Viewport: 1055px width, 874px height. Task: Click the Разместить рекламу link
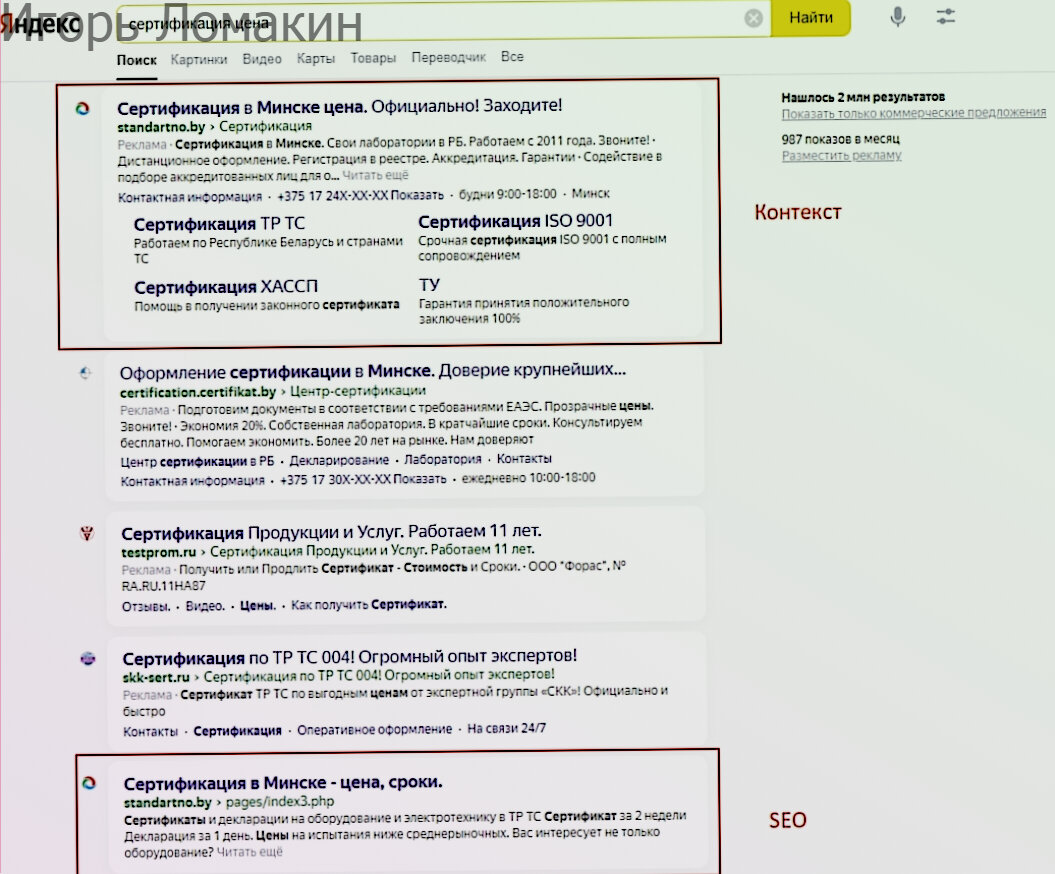click(x=841, y=155)
